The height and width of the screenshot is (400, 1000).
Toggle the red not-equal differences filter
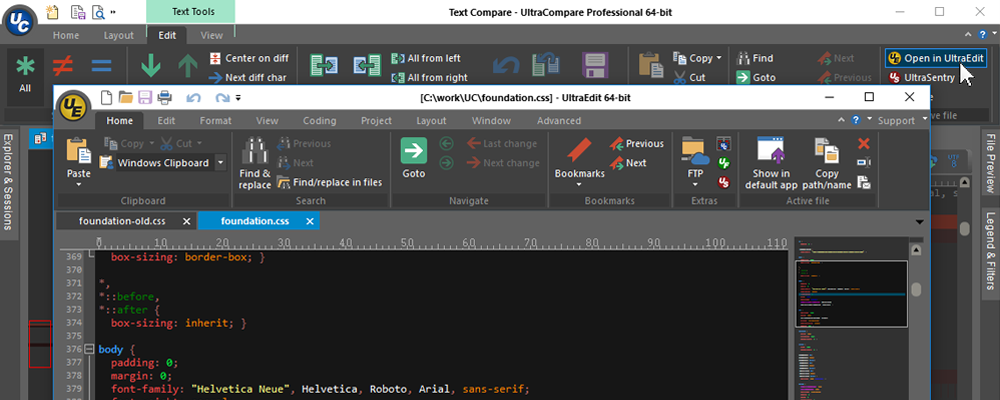62,65
